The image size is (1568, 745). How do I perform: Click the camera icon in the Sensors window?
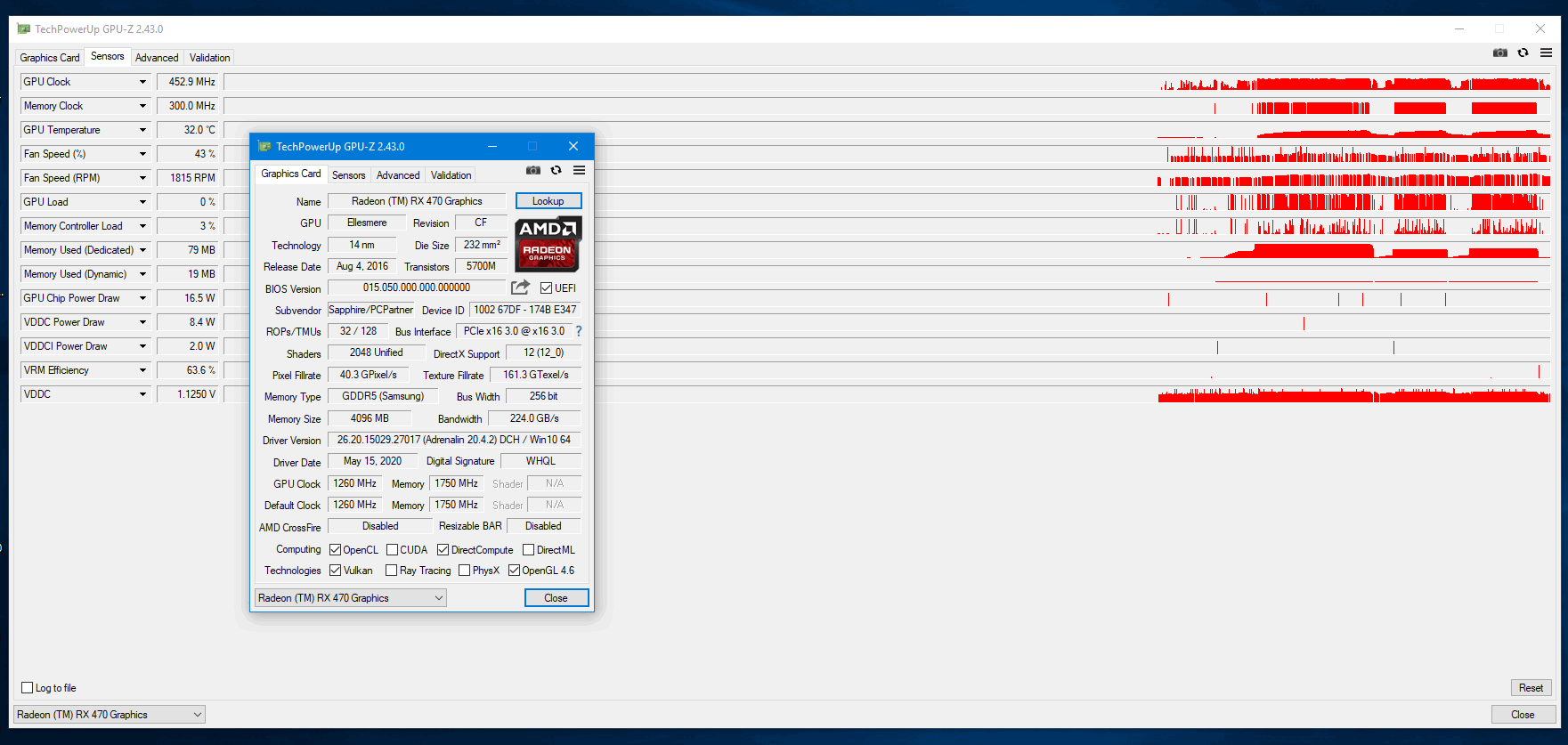tap(1500, 53)
